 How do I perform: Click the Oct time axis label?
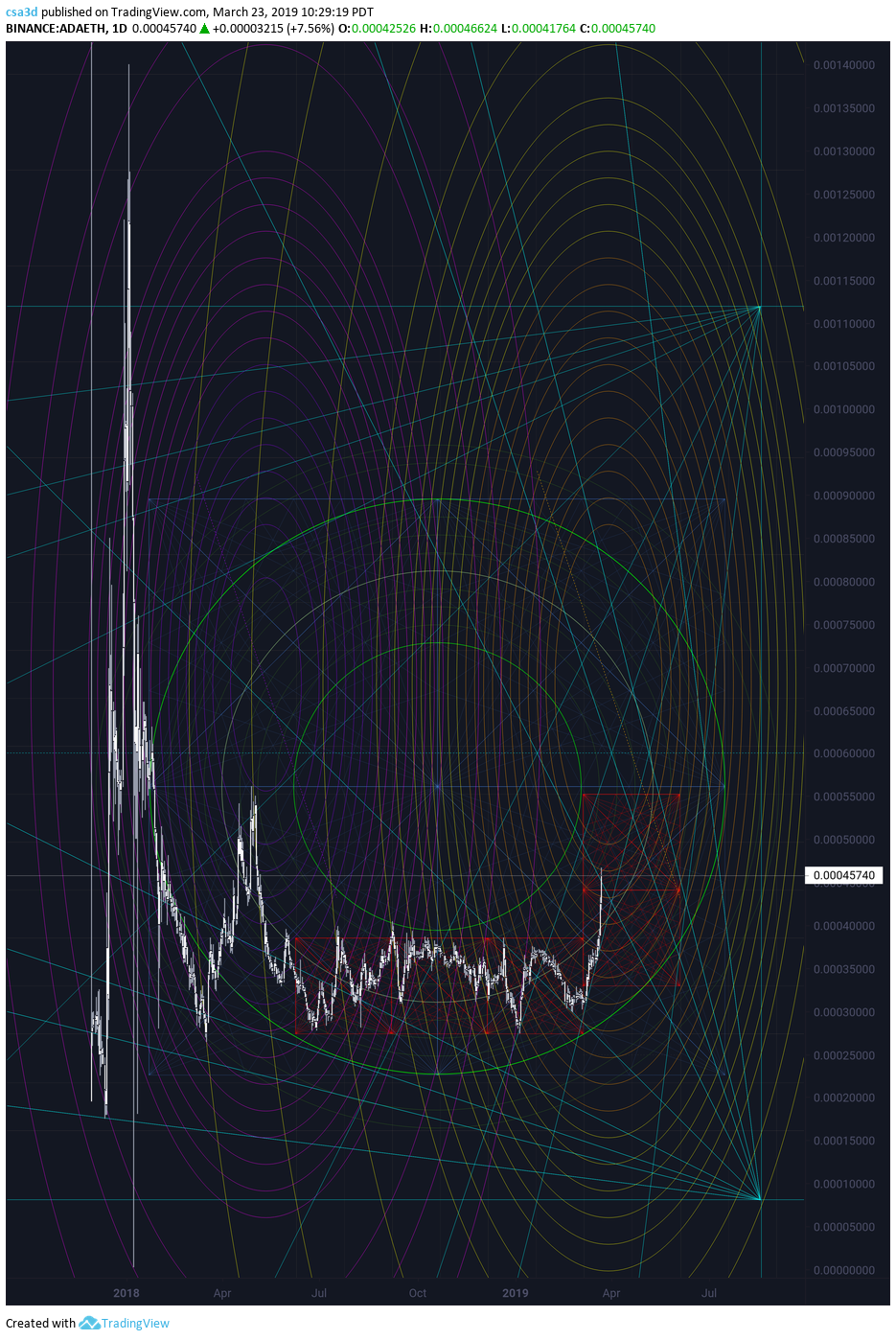click(x=418, y=1293)
